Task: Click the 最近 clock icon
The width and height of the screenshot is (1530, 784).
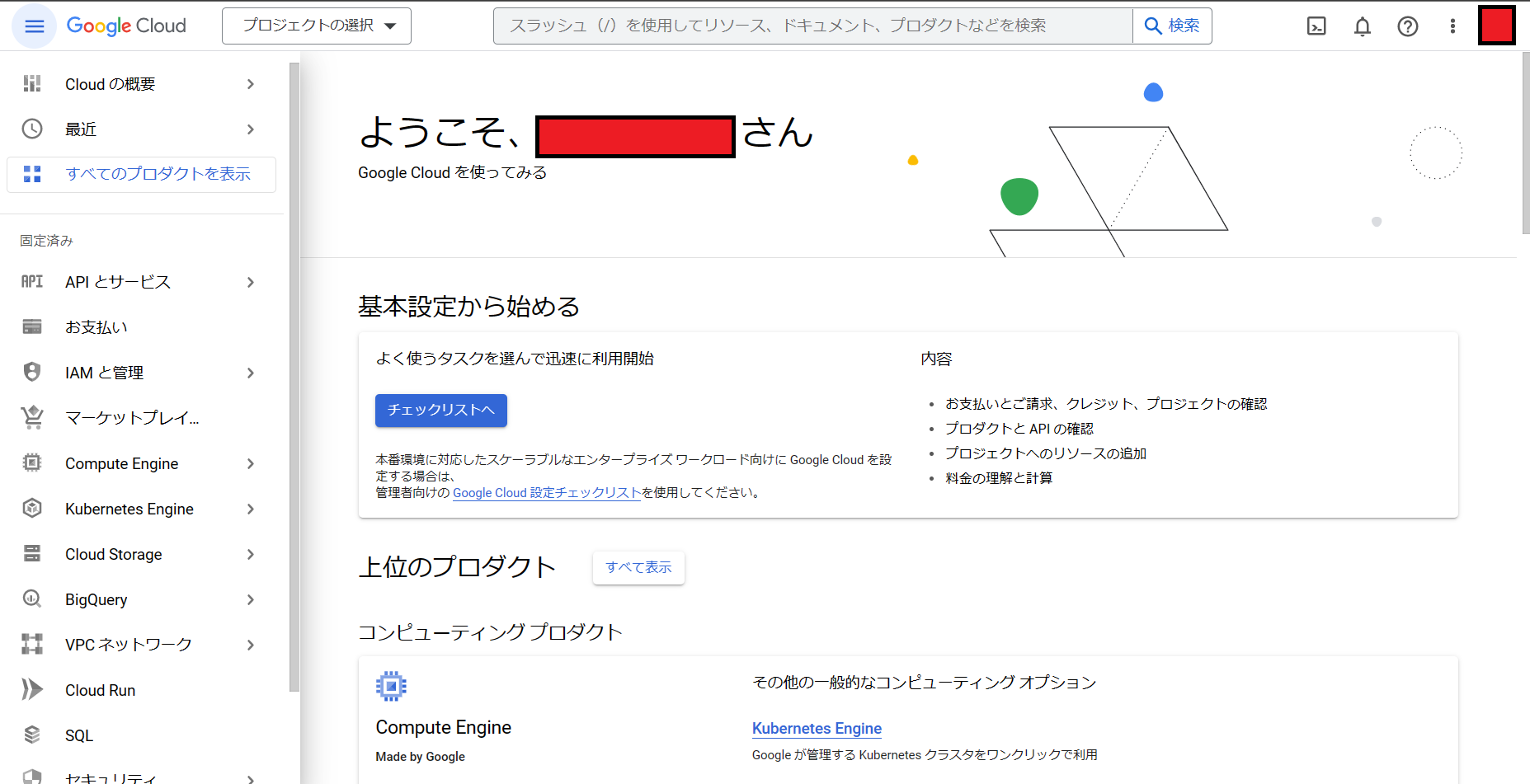Action: [x=32, y=129]
